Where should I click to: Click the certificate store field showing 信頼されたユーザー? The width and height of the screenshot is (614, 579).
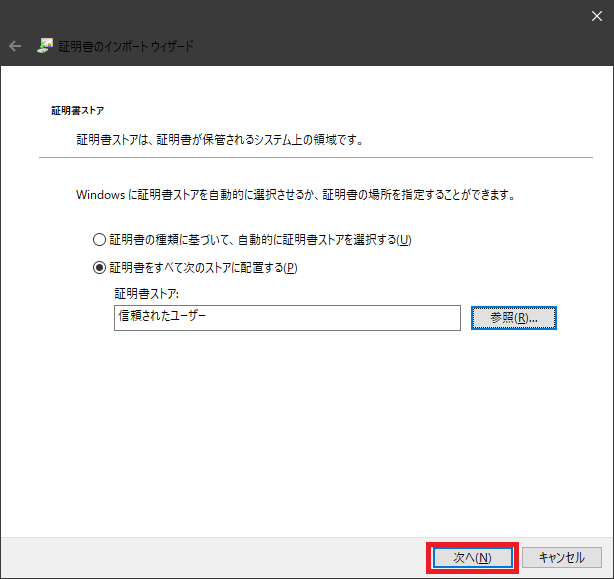pos(287,318)
